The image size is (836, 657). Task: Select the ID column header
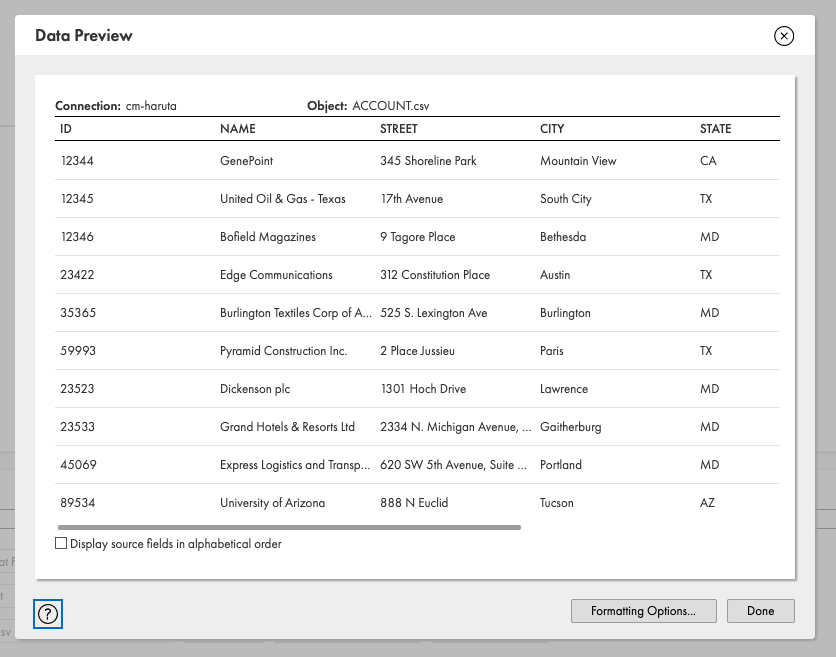[x=66, y=129]
